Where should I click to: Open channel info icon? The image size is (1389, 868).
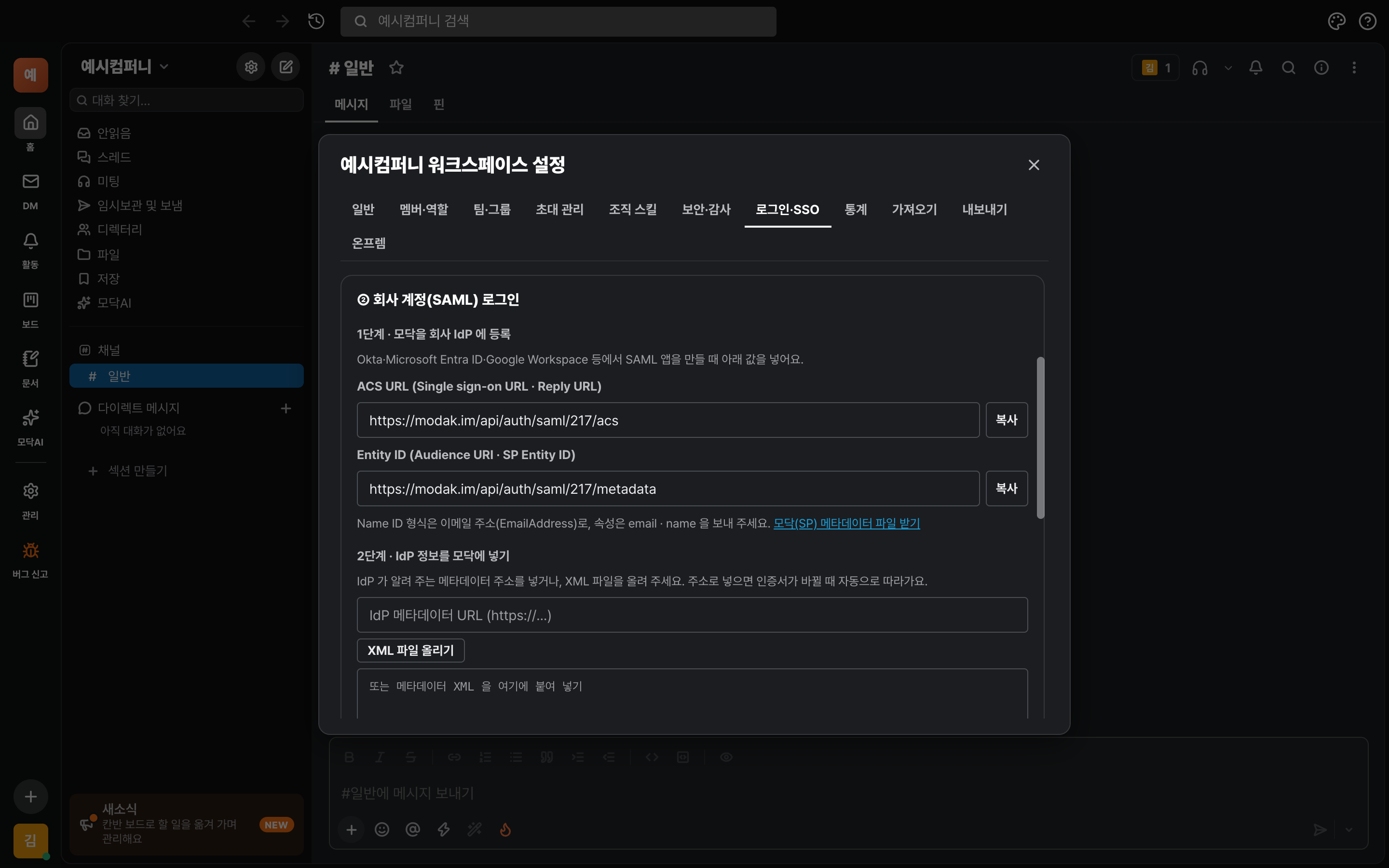pyautogui.click(x=1321, y=68)
